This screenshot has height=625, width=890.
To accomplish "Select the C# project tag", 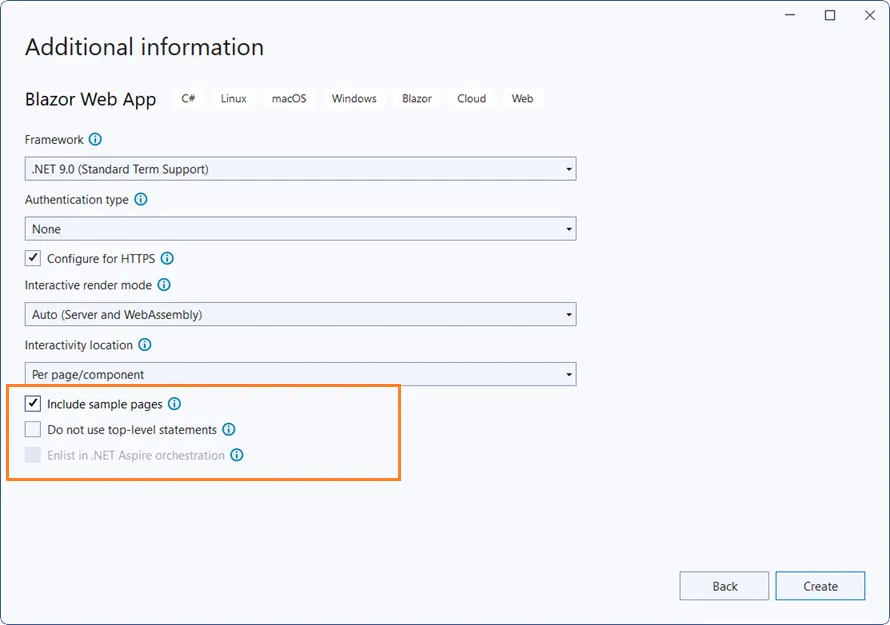I will (x=188, y=98).
